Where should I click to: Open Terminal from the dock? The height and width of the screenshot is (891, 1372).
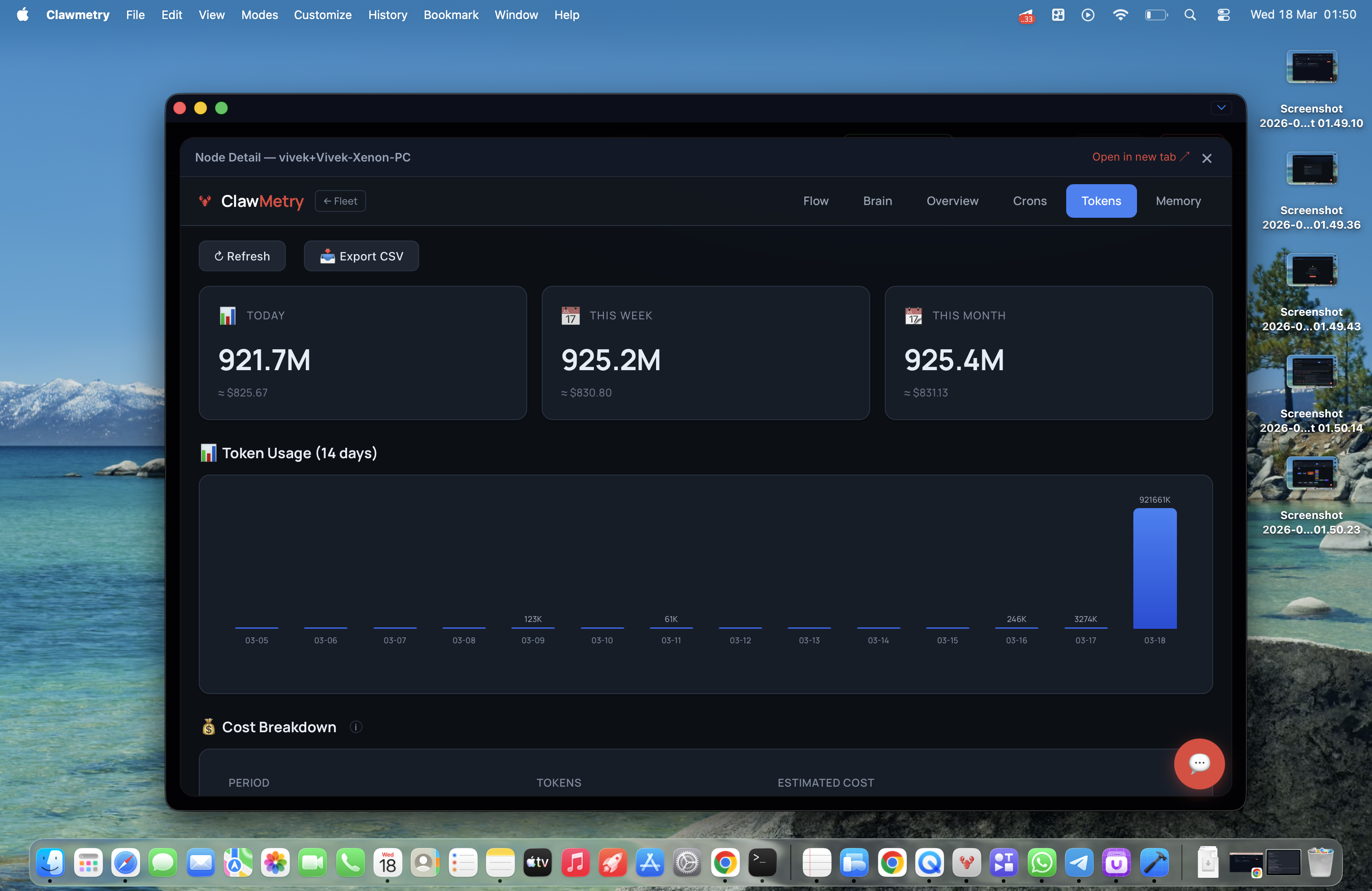coord(762,863)
